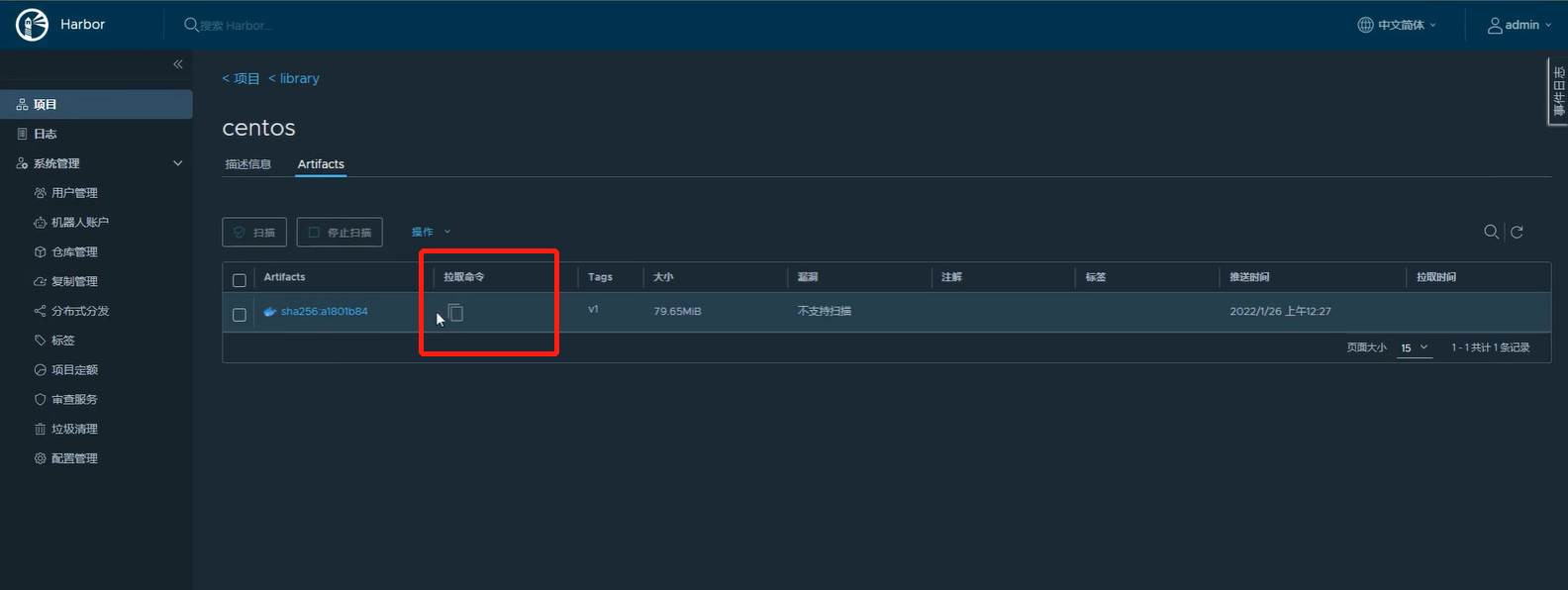Screen dimensions: 1568x590
Task: Click the Tags column header
Action: 600,277
